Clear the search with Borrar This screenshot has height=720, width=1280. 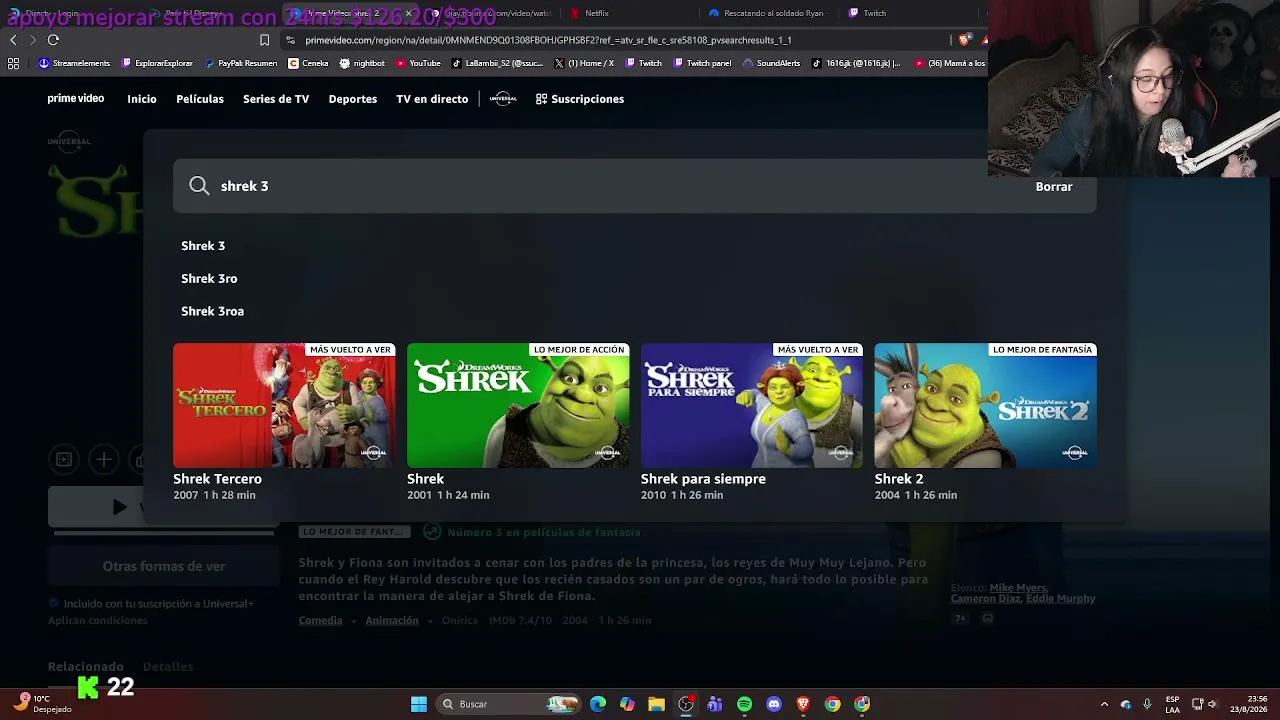click(1054, 187)
